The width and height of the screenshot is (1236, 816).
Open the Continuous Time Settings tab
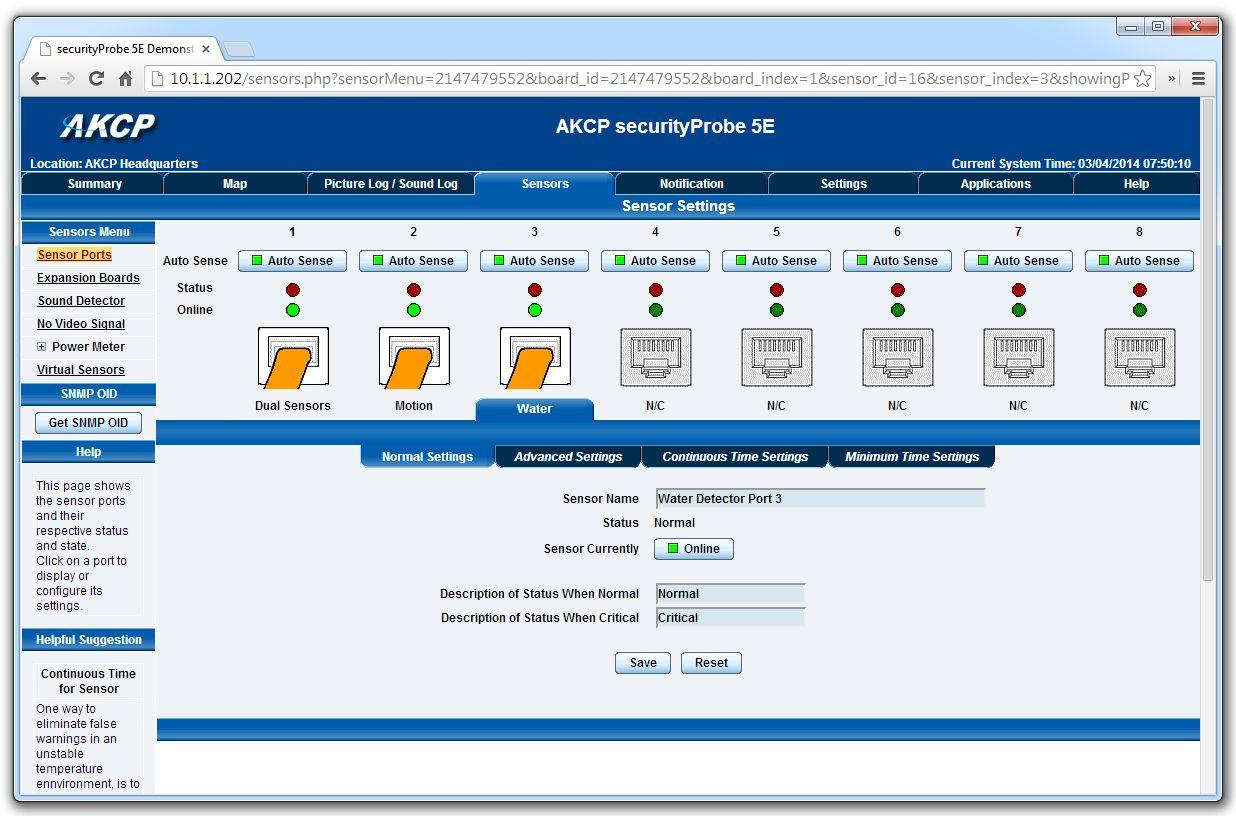point(735,457)
